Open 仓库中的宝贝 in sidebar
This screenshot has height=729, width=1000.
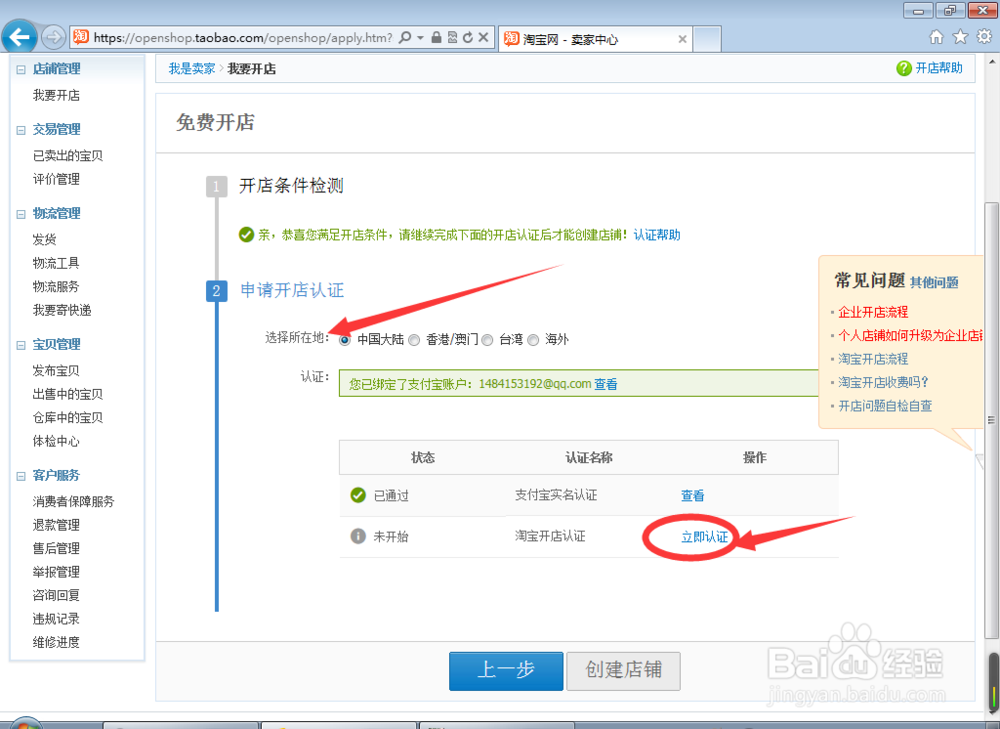[x=68, y=418]
